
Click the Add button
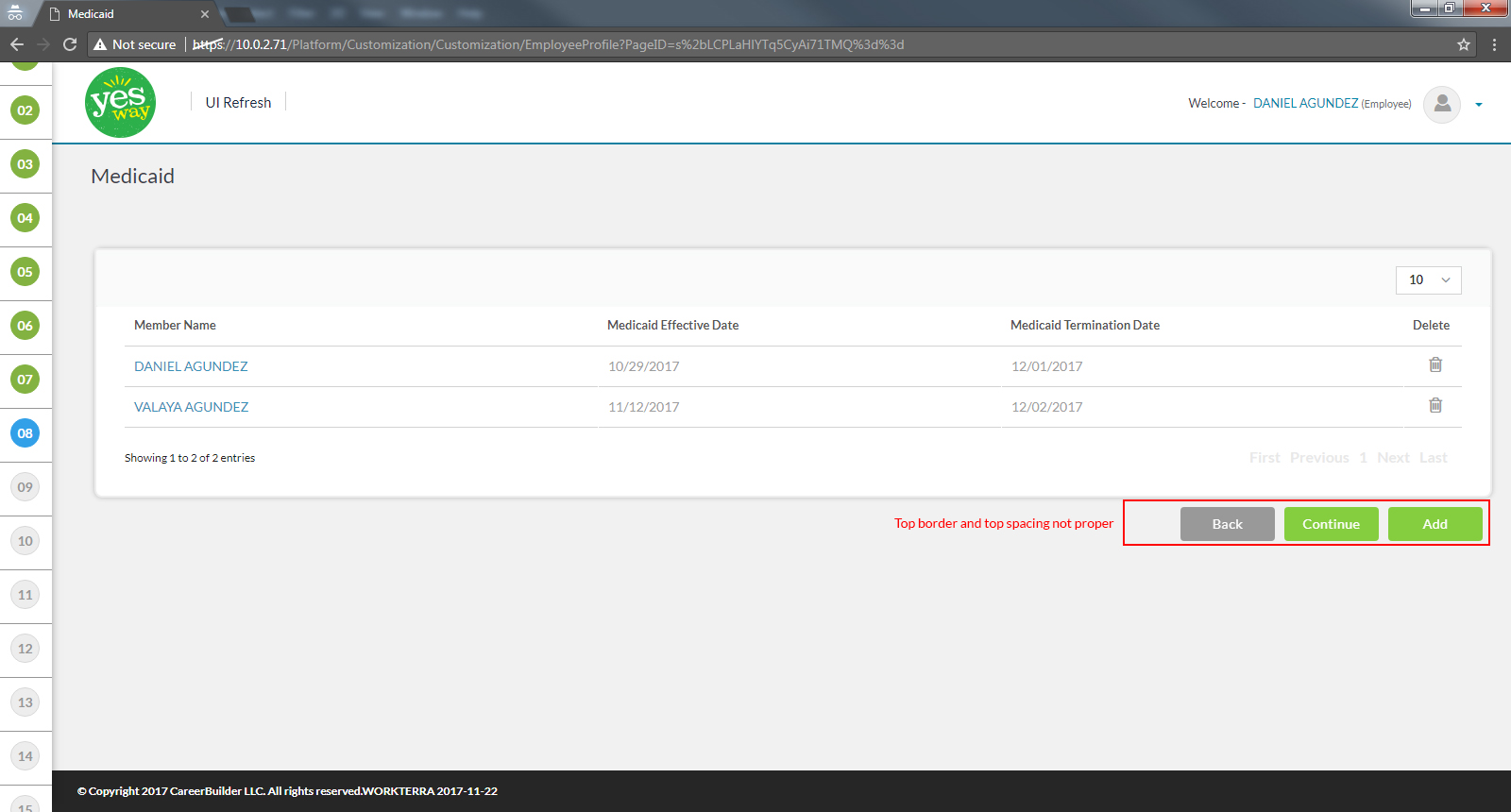pyautogui.click(x=1435, y=524)
